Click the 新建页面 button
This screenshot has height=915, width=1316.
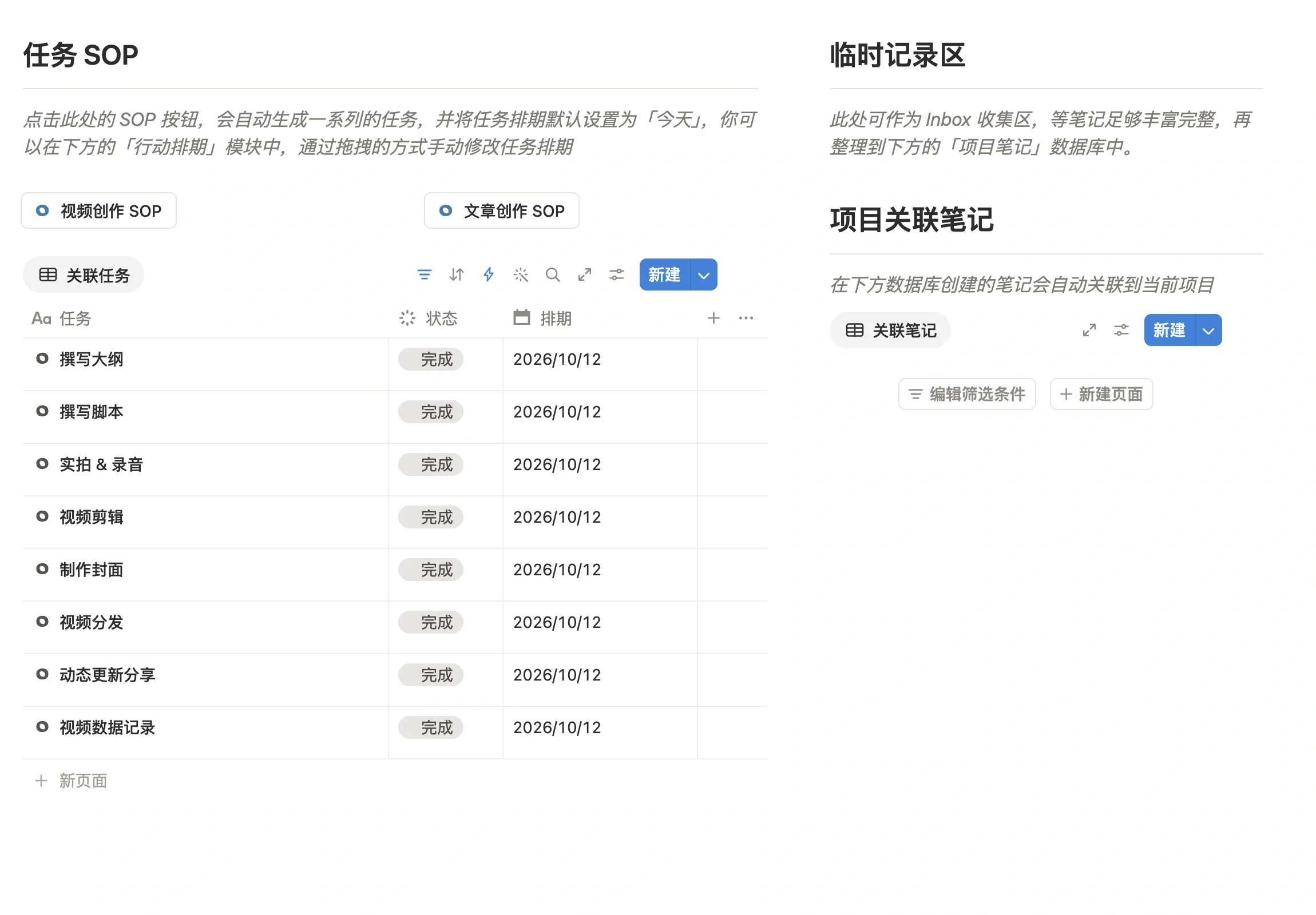tap(1101, 394)
